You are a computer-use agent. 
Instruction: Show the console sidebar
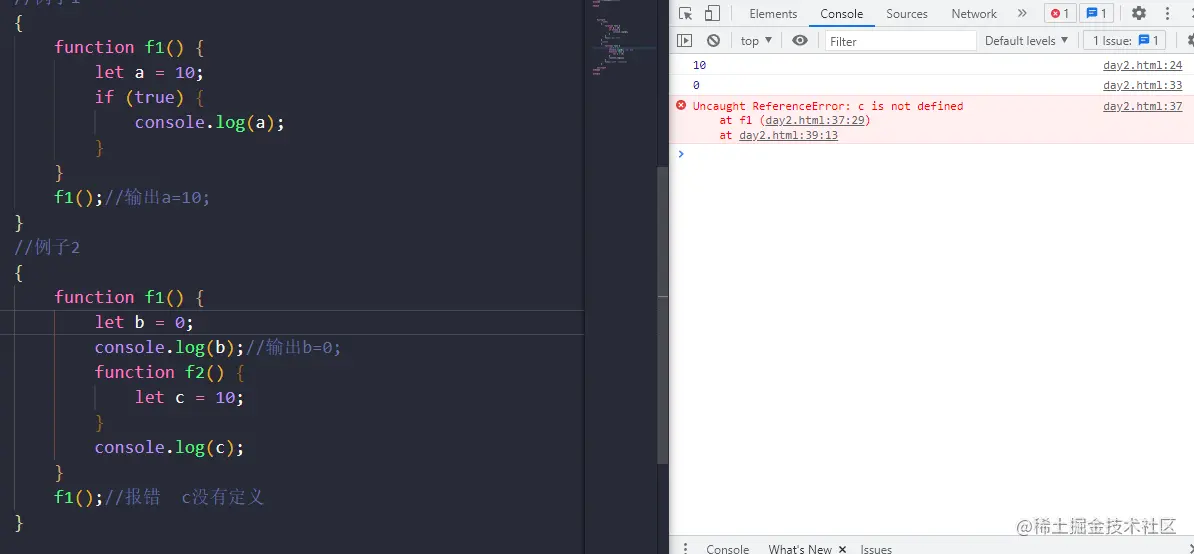(x=685, y=40)
